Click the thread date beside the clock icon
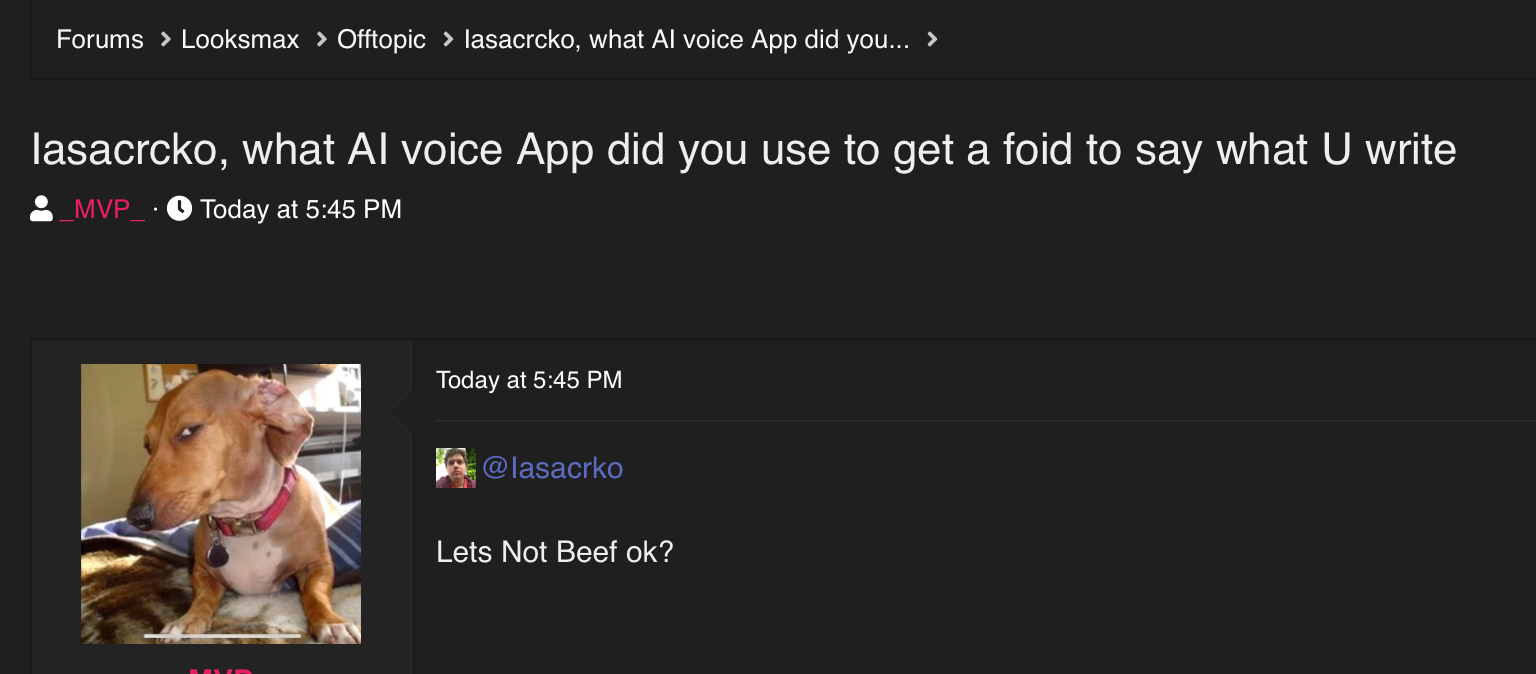Viewport: 1536px width, 674px height. point(301,209)
